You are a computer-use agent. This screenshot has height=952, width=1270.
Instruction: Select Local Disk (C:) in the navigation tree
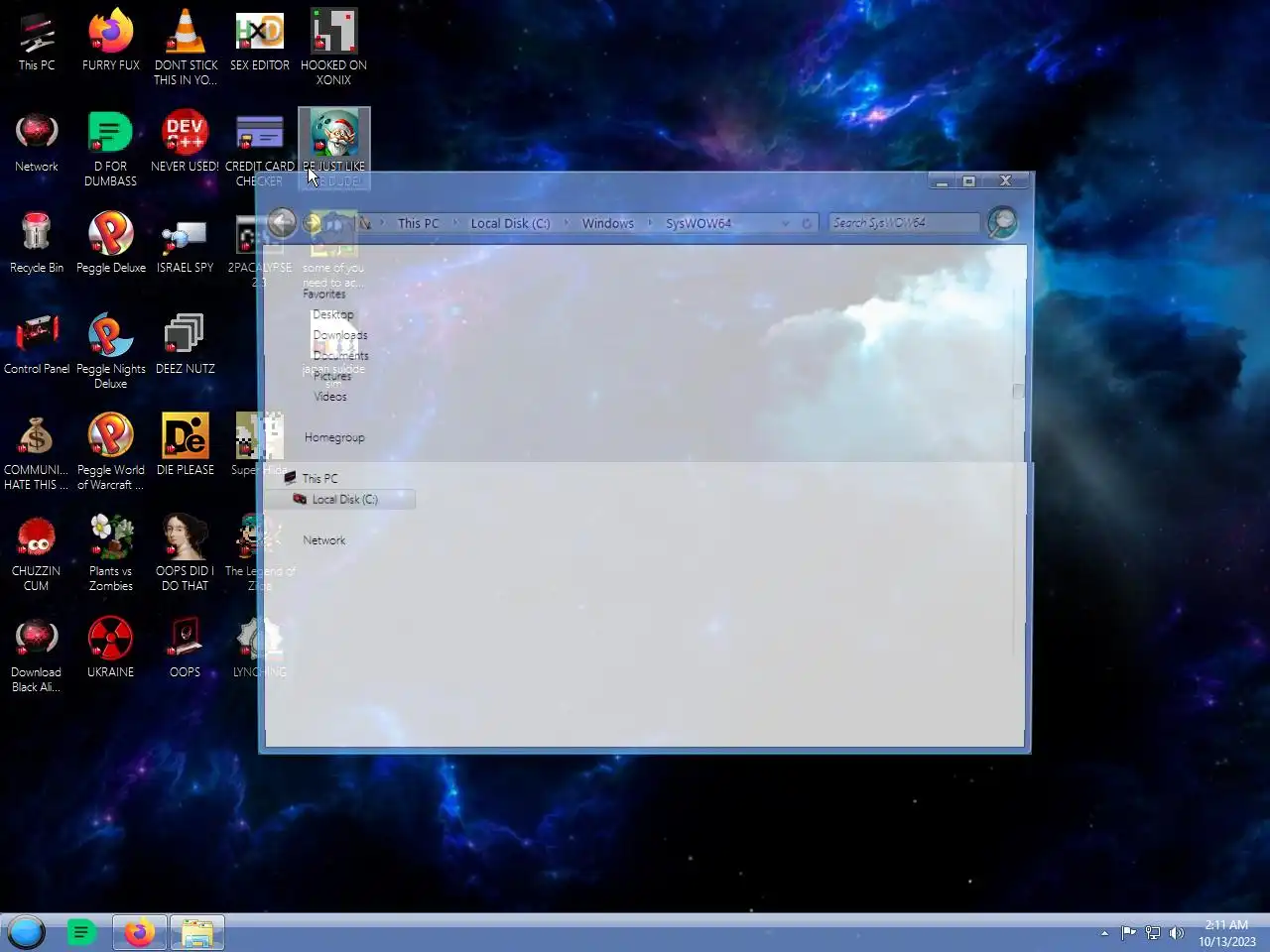point(339,499)
